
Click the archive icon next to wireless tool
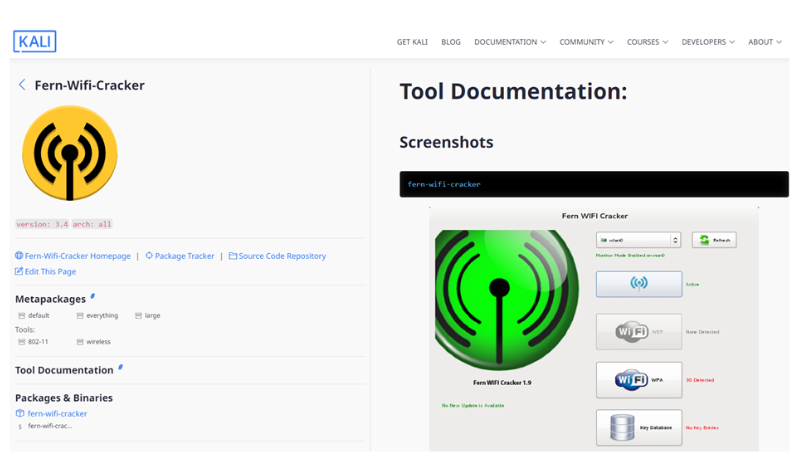coord(80,342)
